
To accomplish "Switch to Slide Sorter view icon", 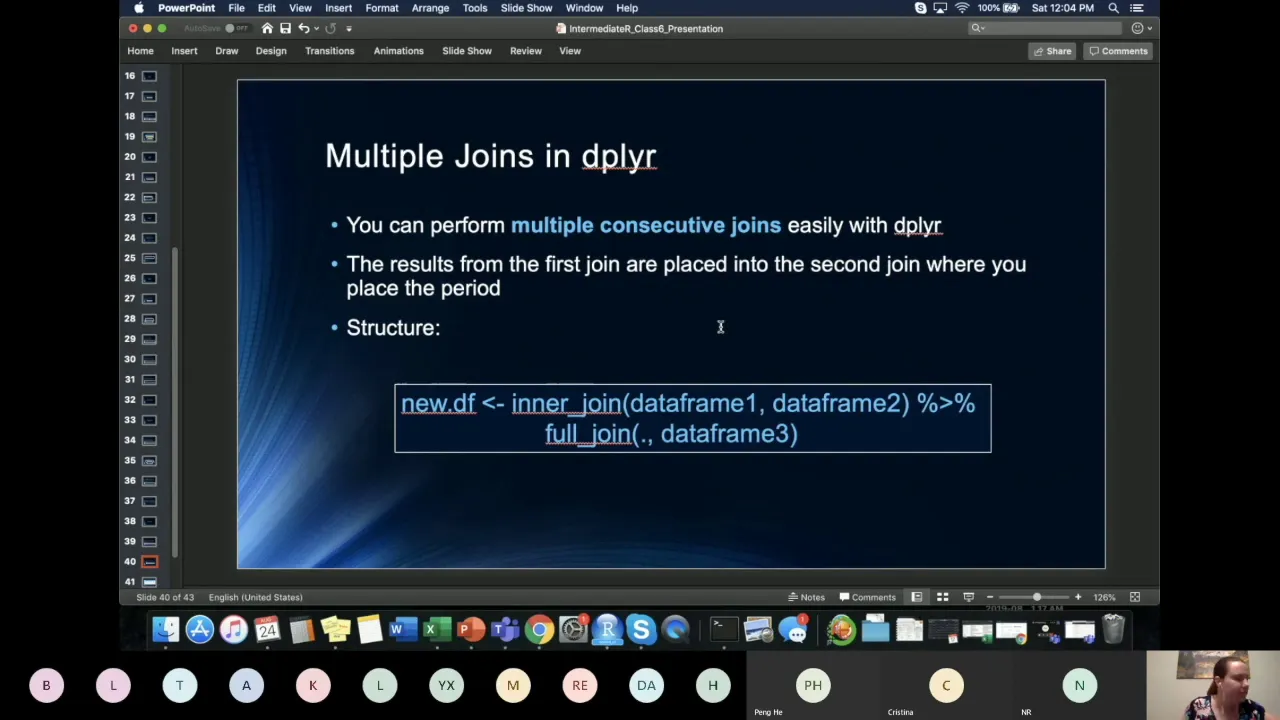I will click(942, 597).
